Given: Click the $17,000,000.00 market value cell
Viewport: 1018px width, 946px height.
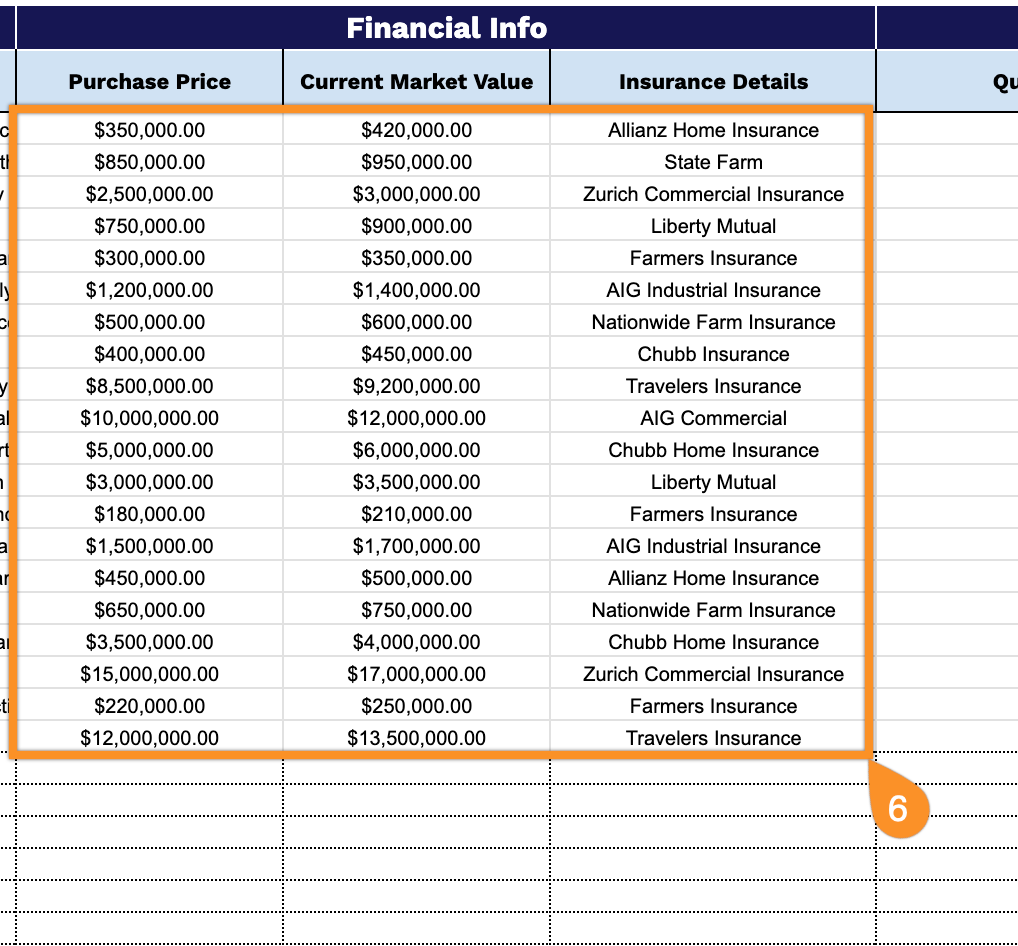Looking at the screenshot, I should (416, 674).
